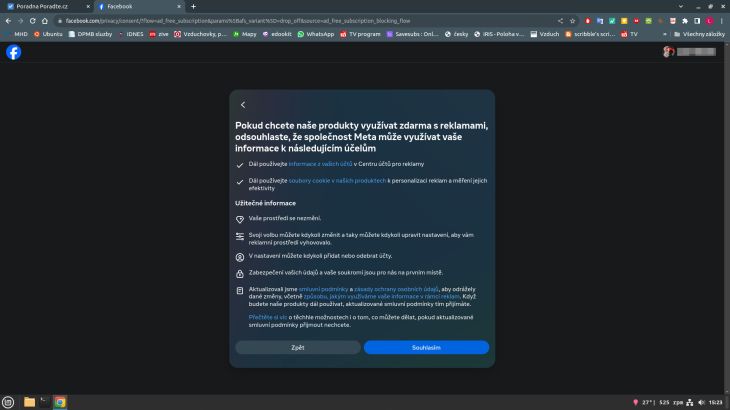Click the document icon beside the updated-terms note
Screen dimensions: 730x410
pyautogui.click(x=240, y=290)
